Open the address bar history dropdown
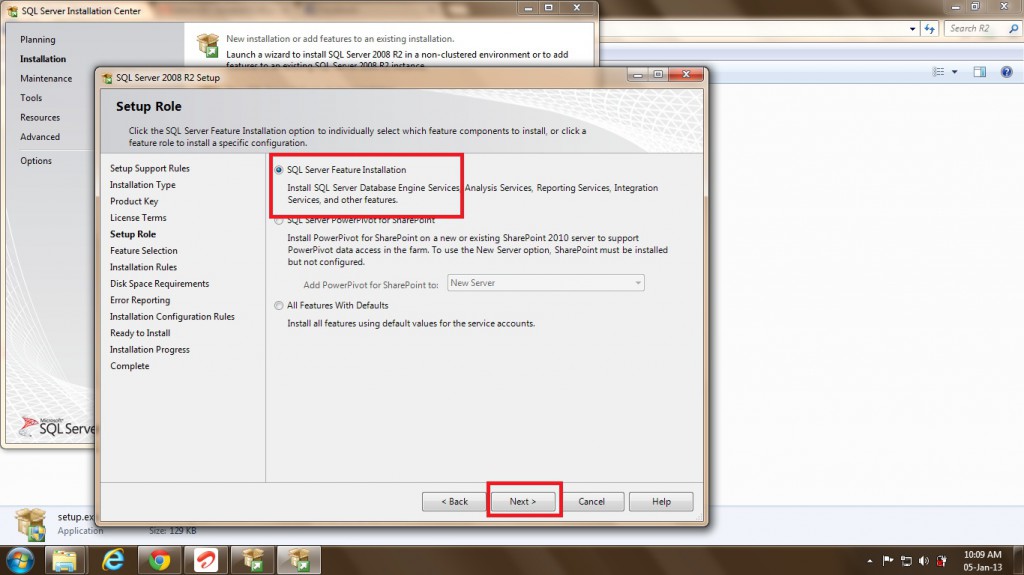This screenshot has width=1024, height=575. coord(913,29)
